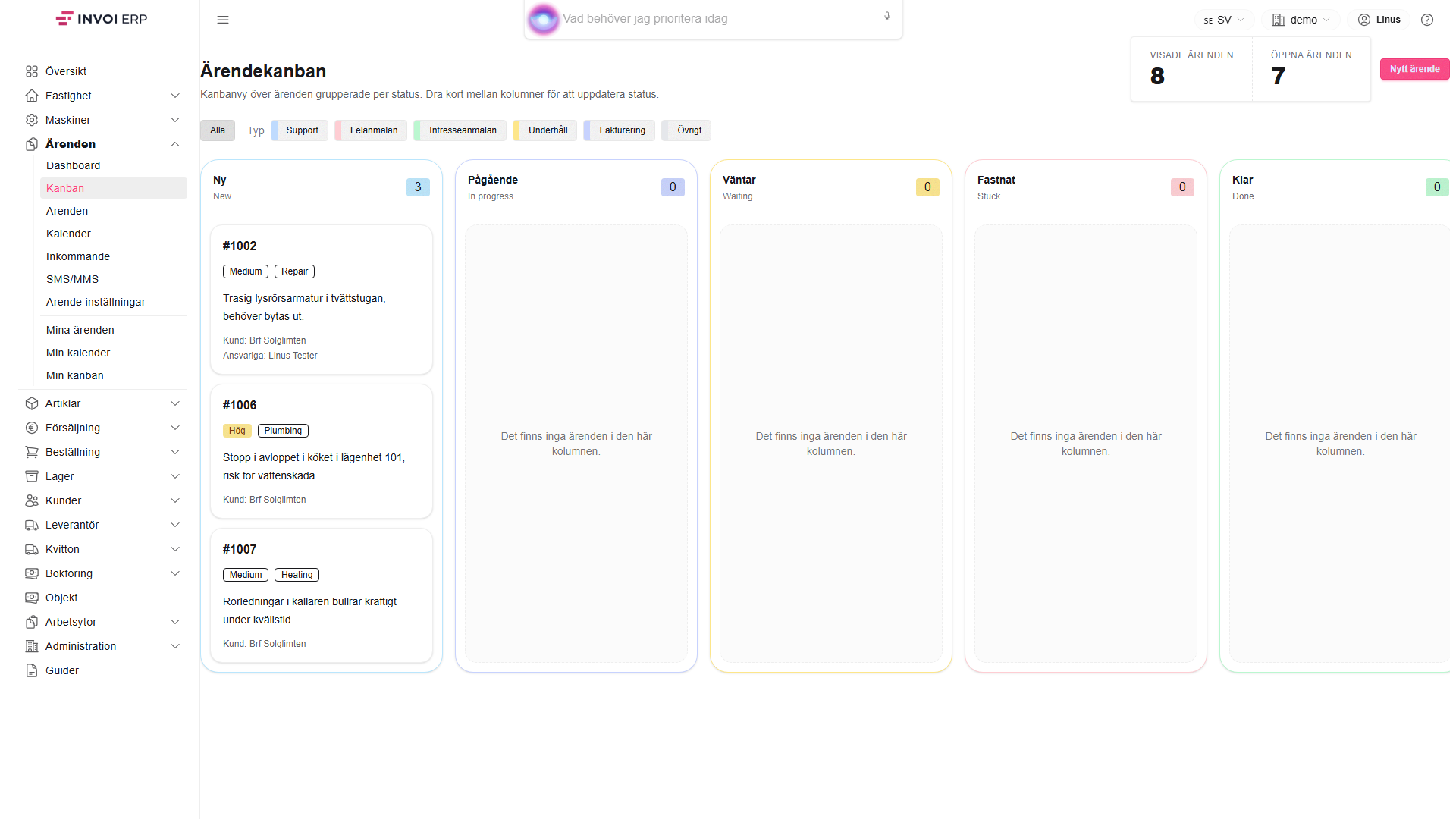Viewport: 1456px width, 819px height.
Task: Click the Maskiner gear icon
Action: click(32, 120)
